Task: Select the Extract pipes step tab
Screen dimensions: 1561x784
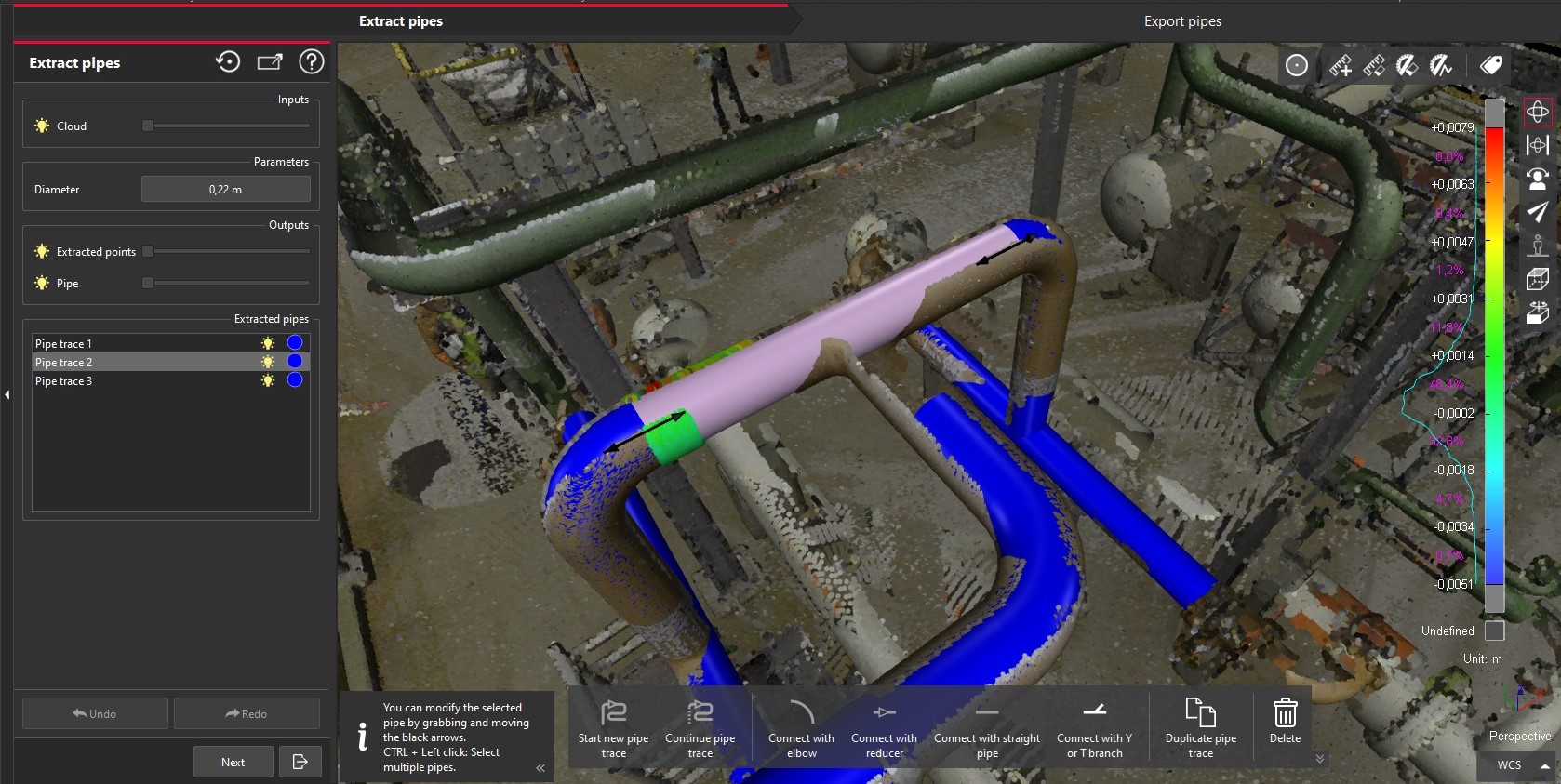Action: 401,21
